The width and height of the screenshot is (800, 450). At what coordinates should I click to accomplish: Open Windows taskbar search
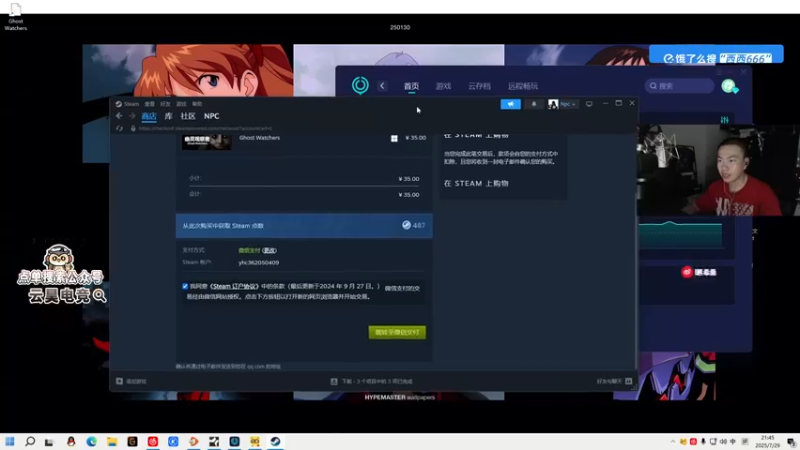[x=30, y=441]
